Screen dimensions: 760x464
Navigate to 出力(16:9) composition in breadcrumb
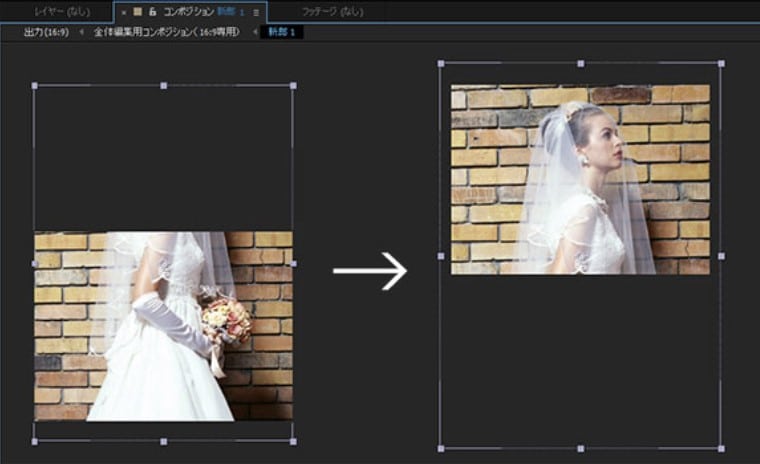point(47,32)
